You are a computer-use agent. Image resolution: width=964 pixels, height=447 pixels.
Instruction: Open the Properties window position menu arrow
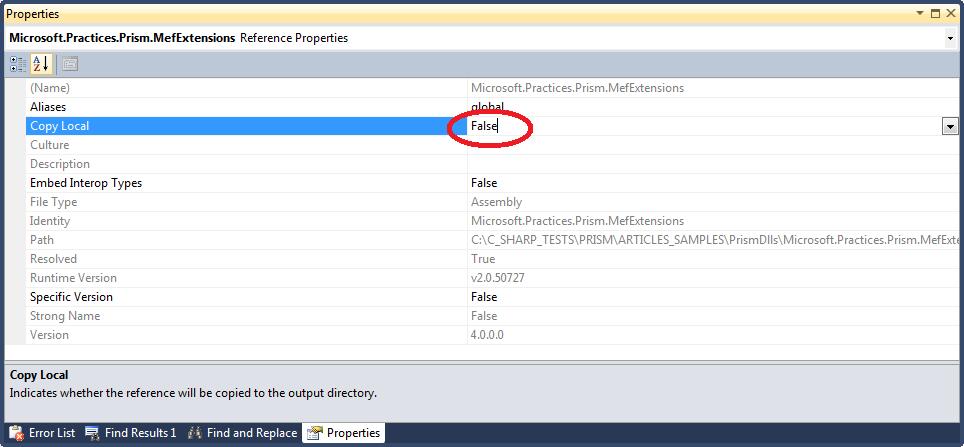coord(920,13)
